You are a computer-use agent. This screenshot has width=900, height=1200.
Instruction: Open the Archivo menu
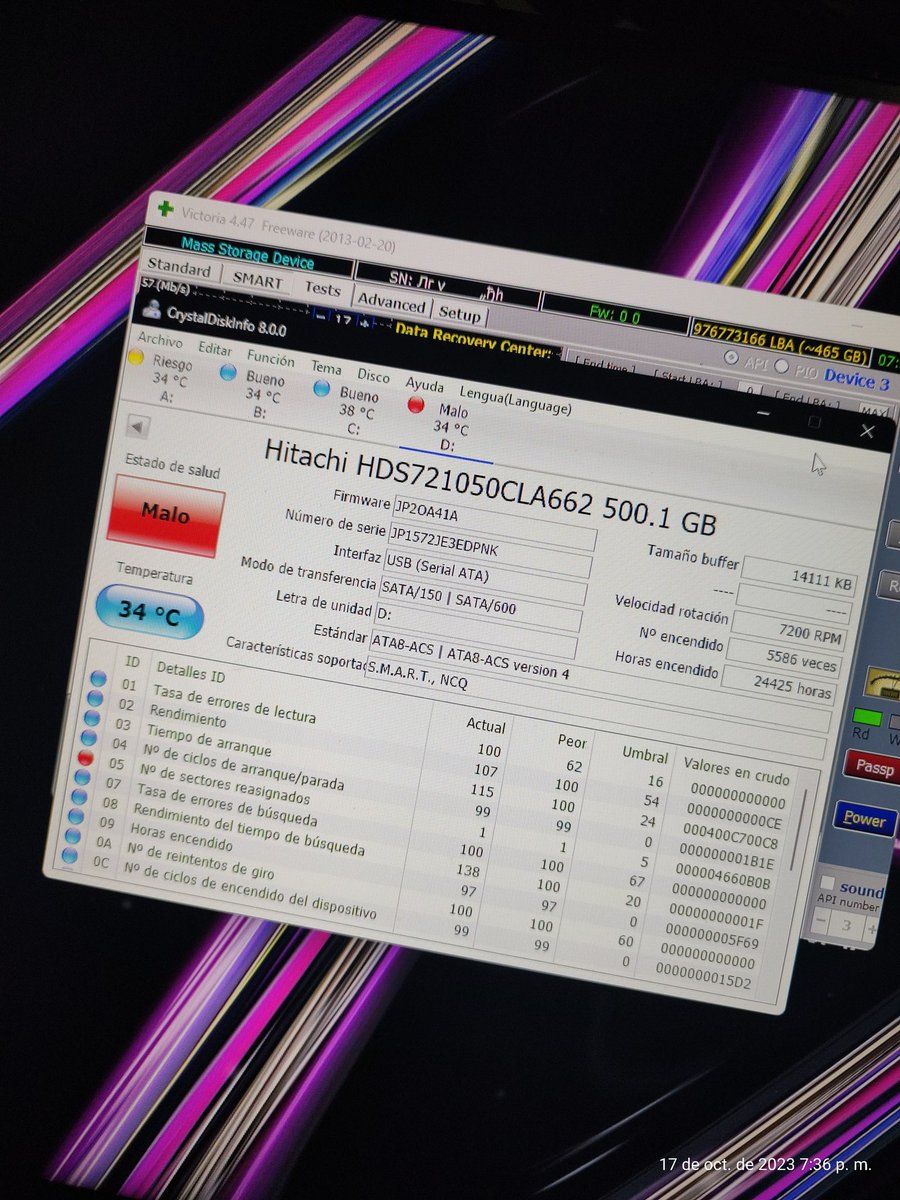pos(160,340)
